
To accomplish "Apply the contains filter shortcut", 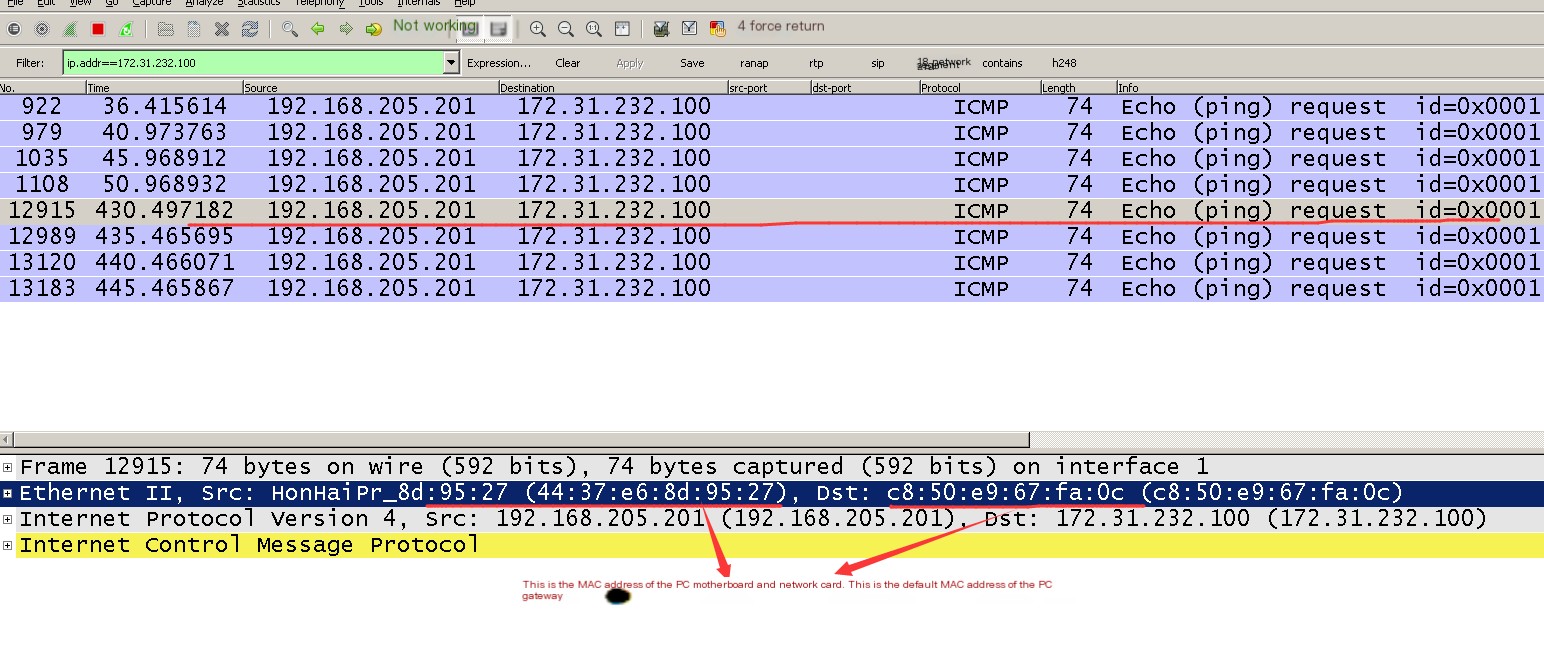I will click(x=1002, y=63).
